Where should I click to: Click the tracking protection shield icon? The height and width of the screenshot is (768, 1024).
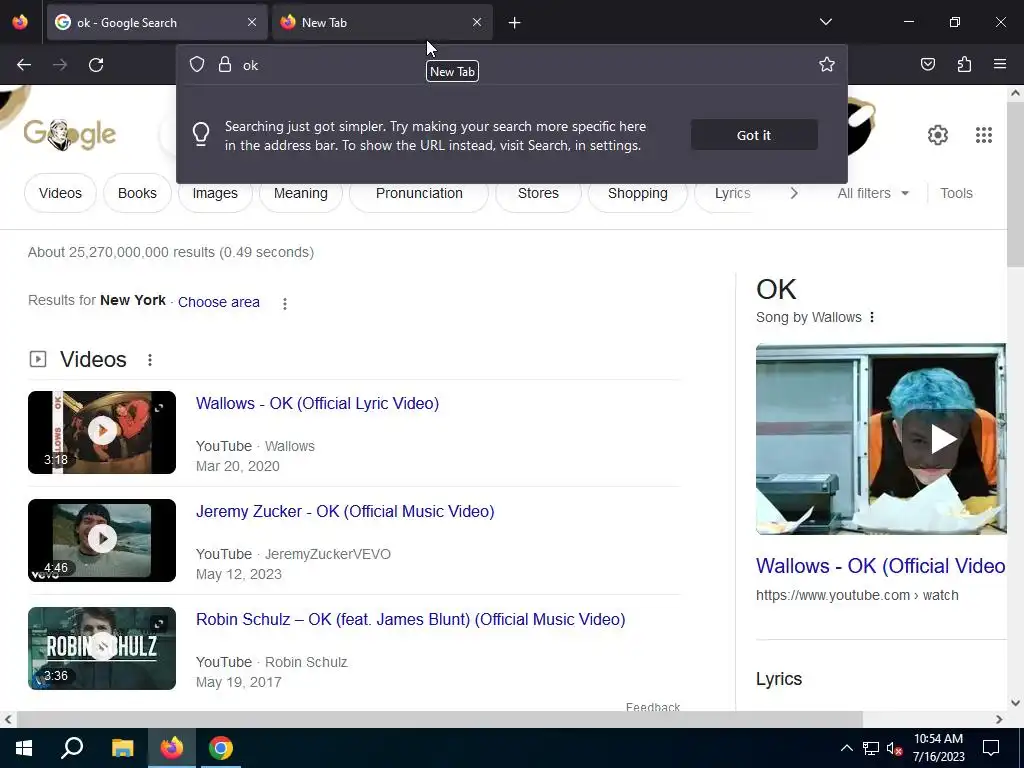coord(197,64)
